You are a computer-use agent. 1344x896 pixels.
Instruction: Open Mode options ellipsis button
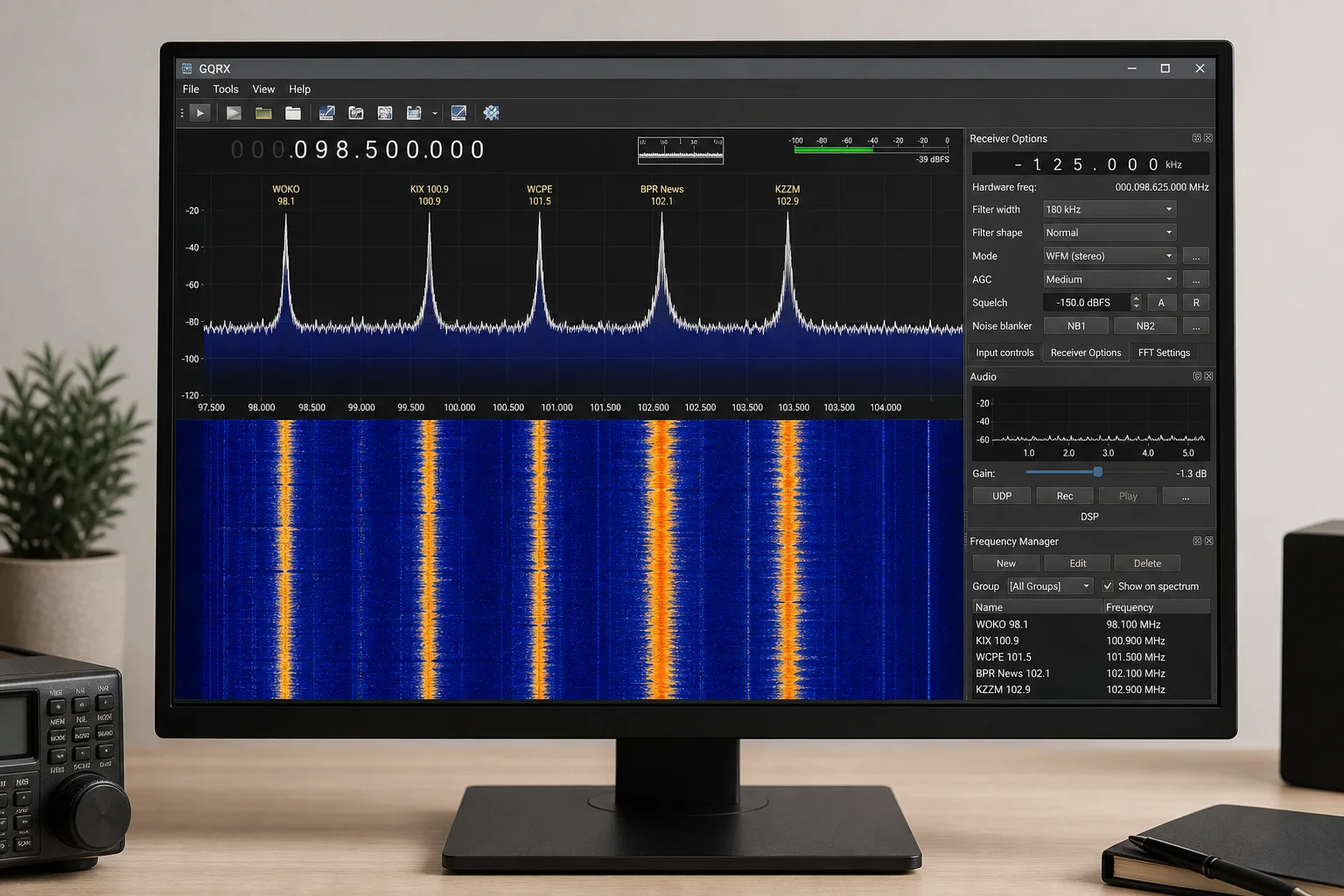point(1195,256)
